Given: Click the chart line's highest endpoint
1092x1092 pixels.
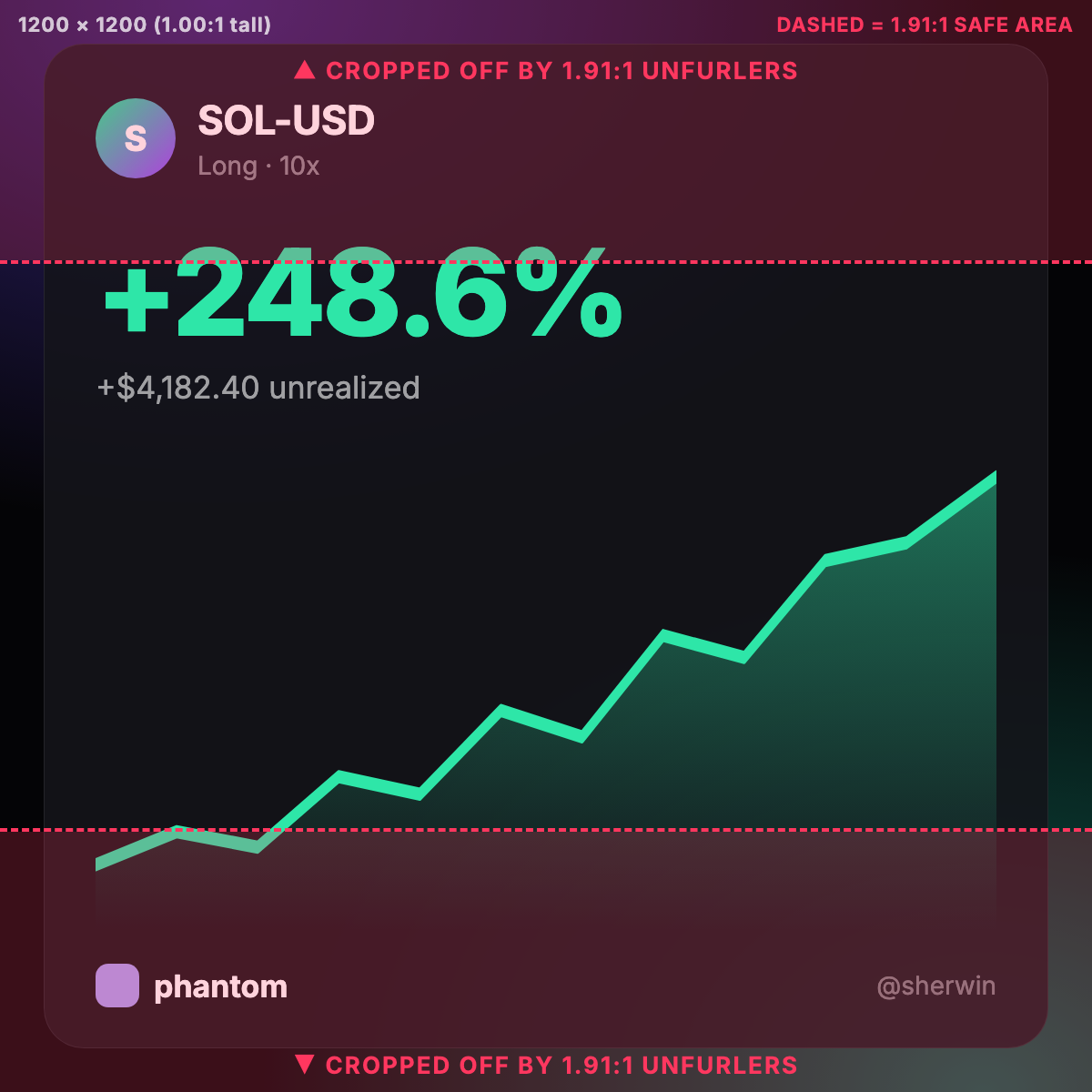Looking at the screenshot, I should pos(994,478).
